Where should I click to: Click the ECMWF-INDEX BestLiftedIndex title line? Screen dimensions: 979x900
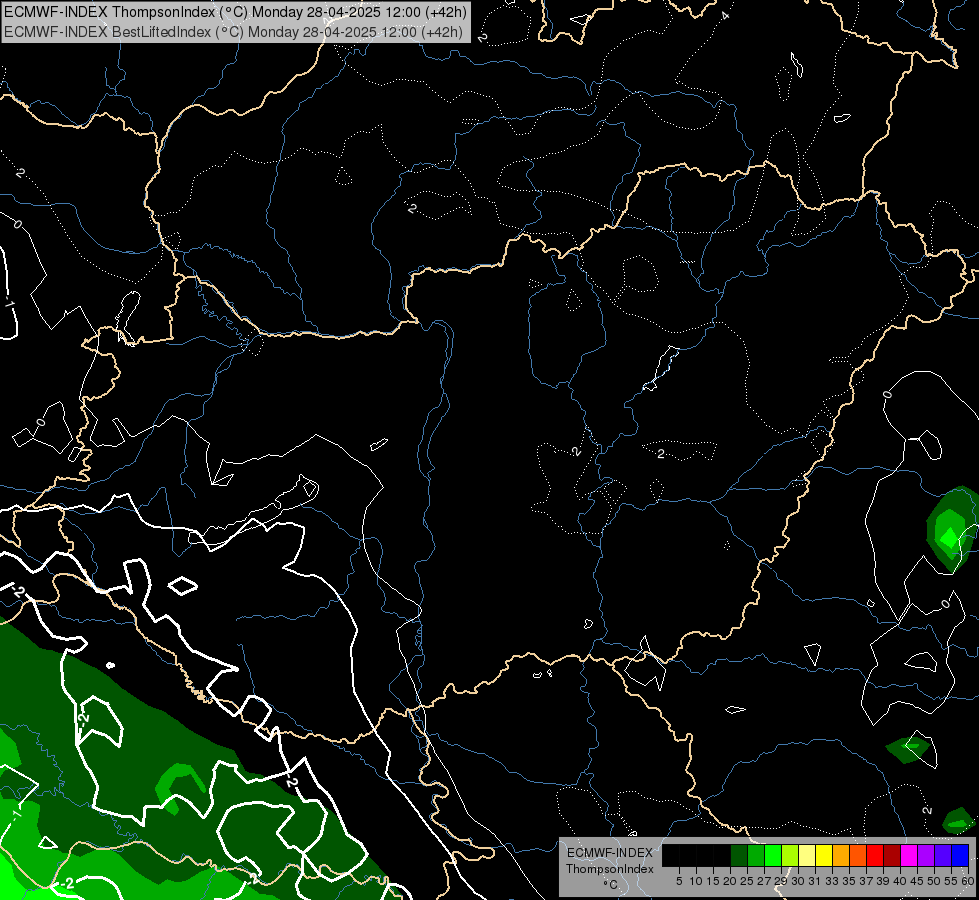point(233,32)
